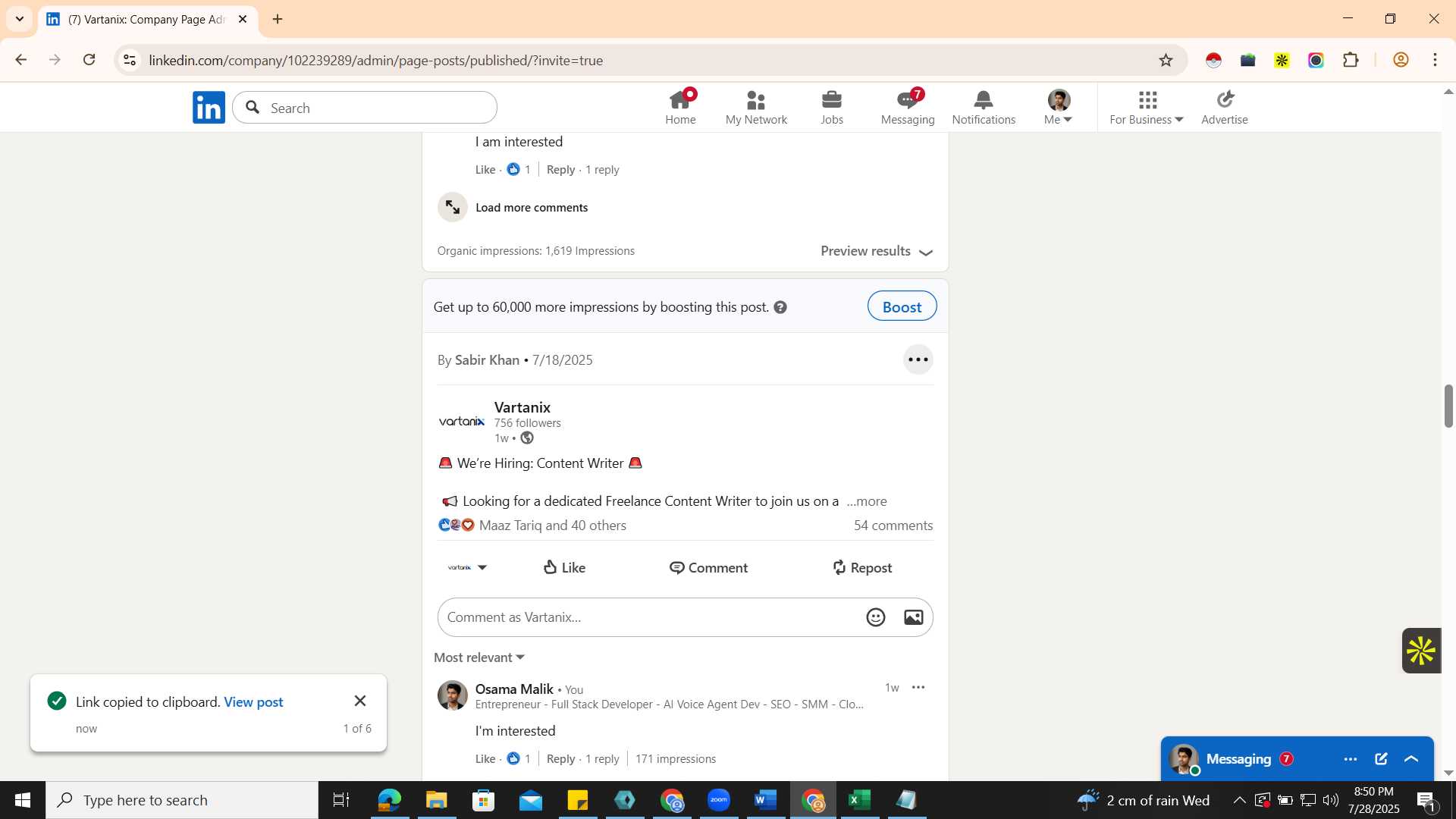Reload the page

pyautogui.click(x=89, y=60)
